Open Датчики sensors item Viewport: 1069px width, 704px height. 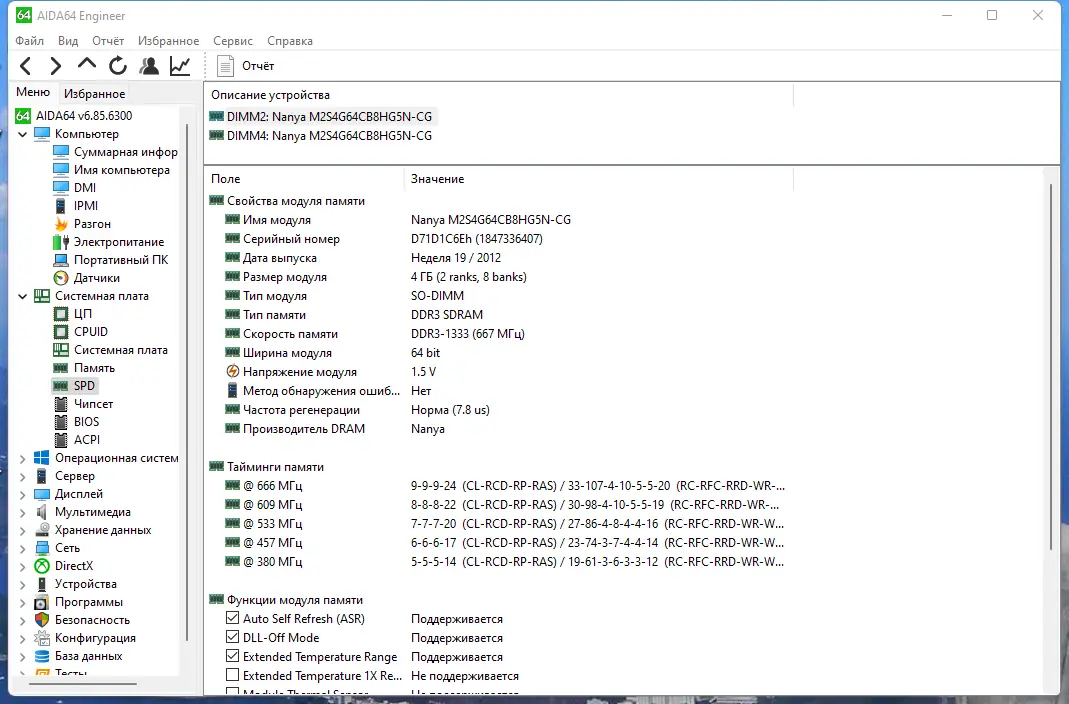click(87, 278)
